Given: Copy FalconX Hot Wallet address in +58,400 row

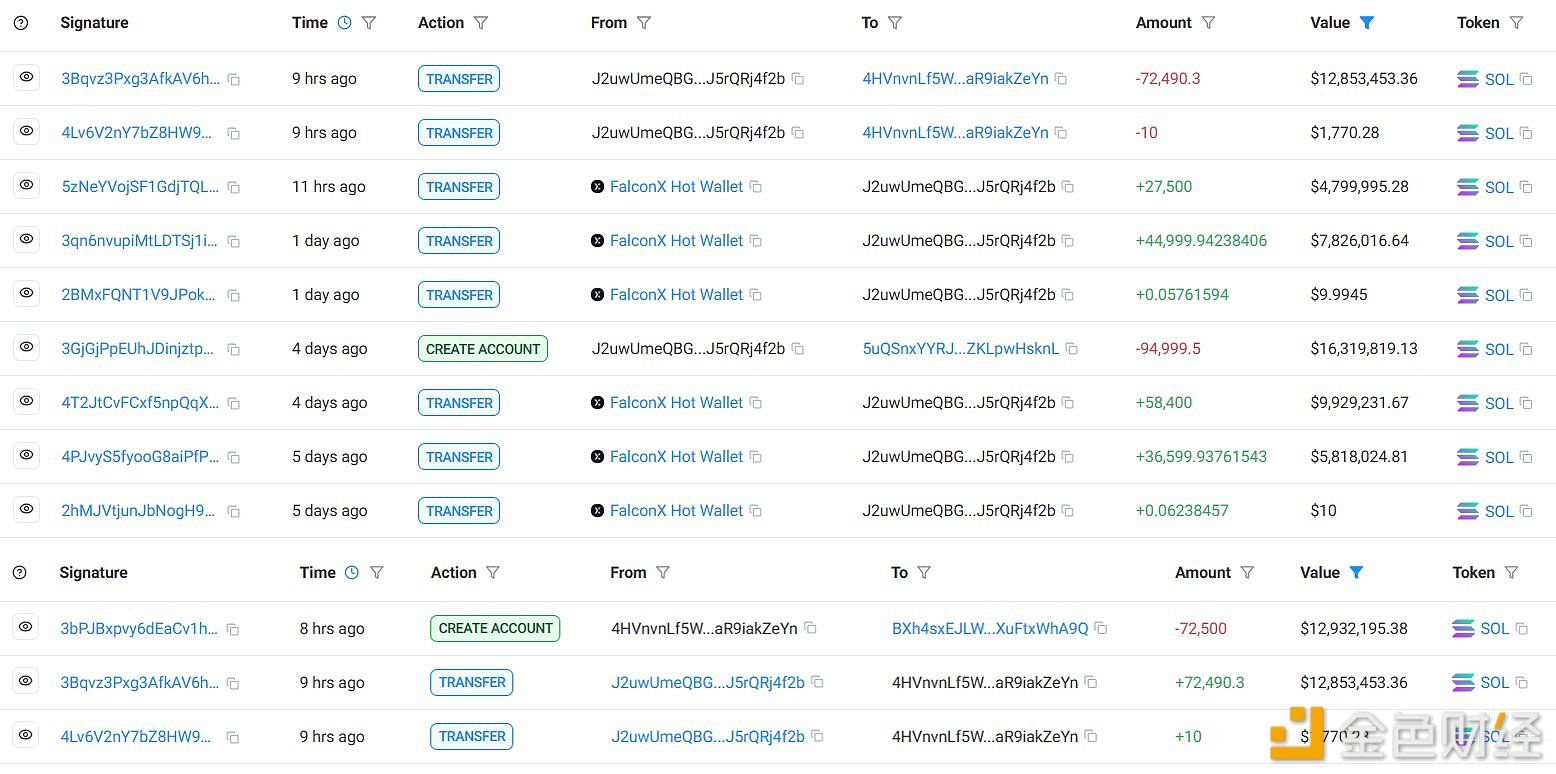Looking at the screenshot, I should [756, 403].
